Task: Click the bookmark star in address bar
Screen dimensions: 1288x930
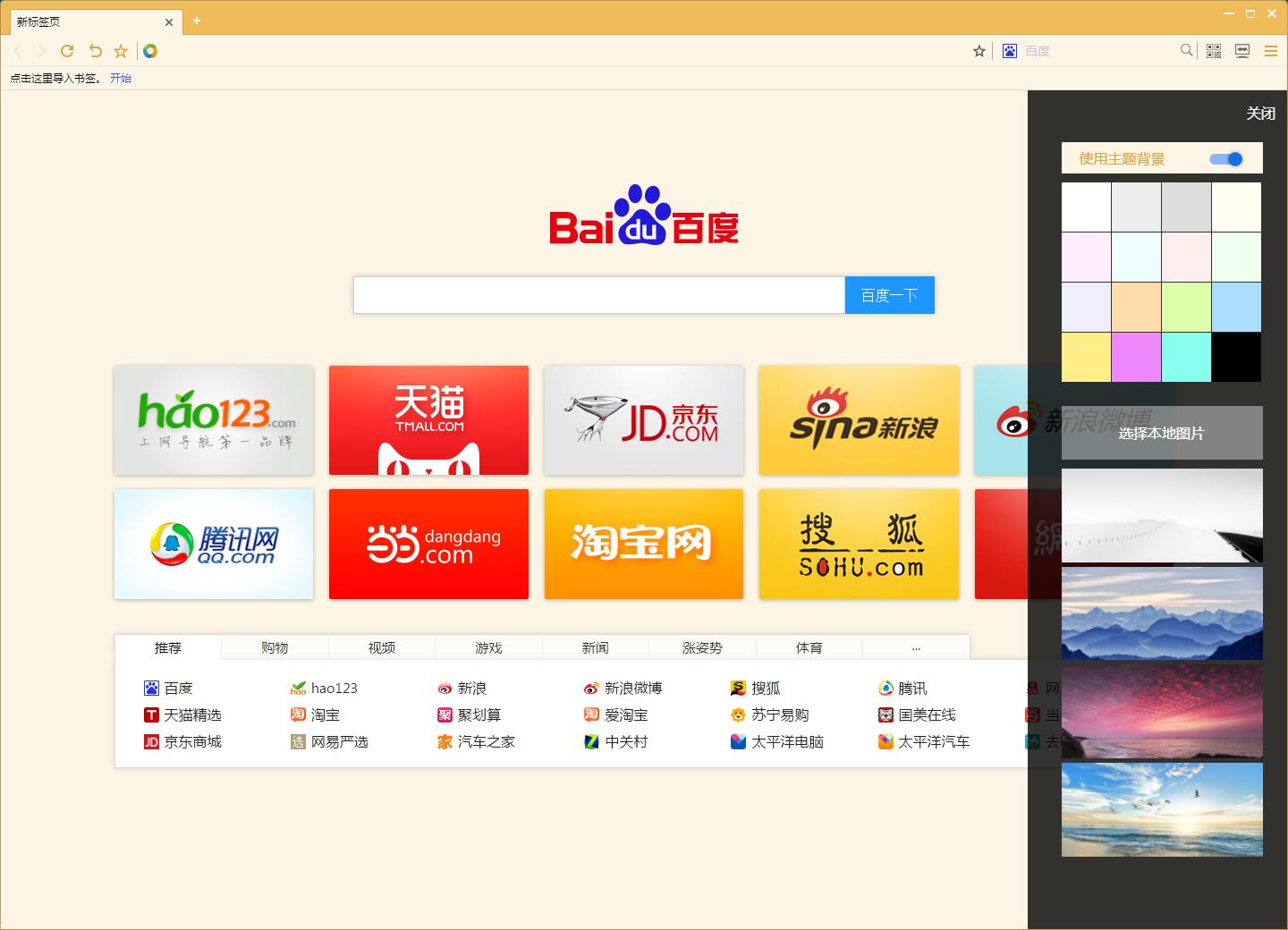Action: [x=979, y=51]
